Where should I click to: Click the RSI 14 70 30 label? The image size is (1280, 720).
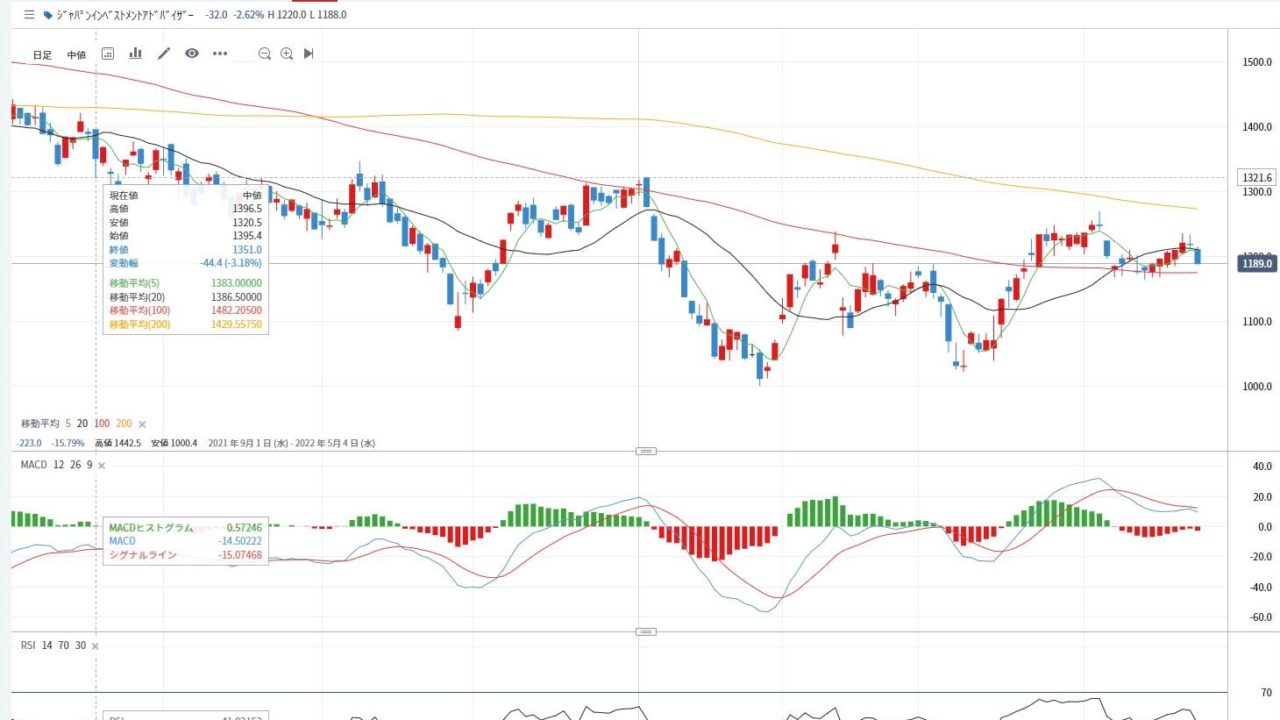coord(53,645)
